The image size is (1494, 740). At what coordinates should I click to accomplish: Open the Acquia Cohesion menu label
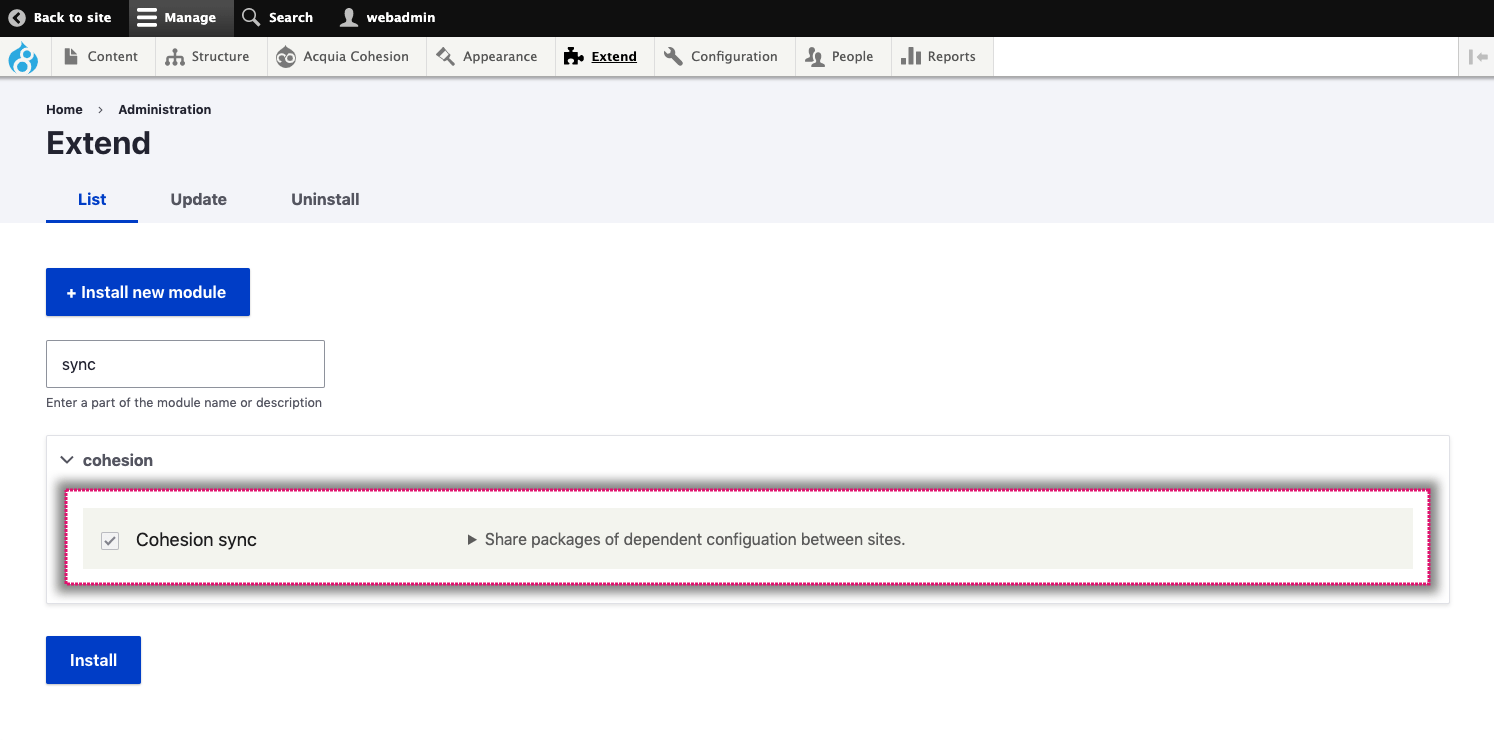356,57
